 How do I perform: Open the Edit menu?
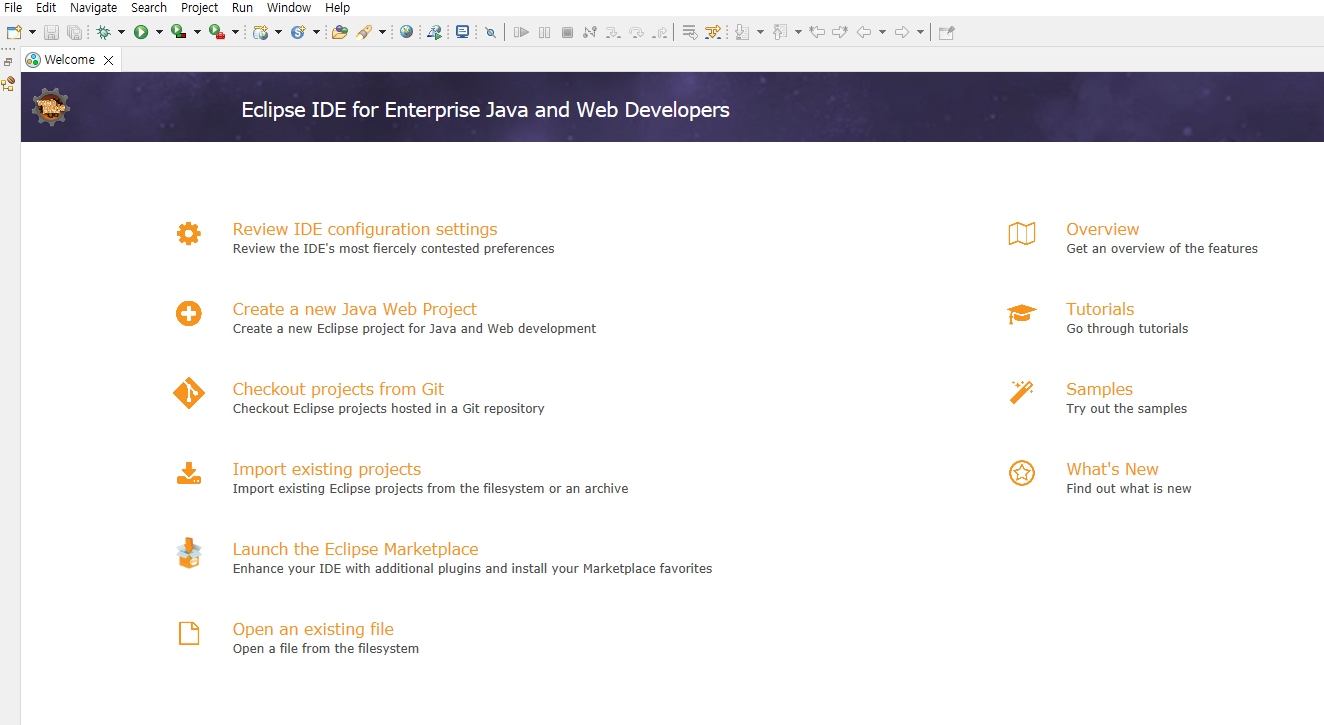[x=46, y=7]
